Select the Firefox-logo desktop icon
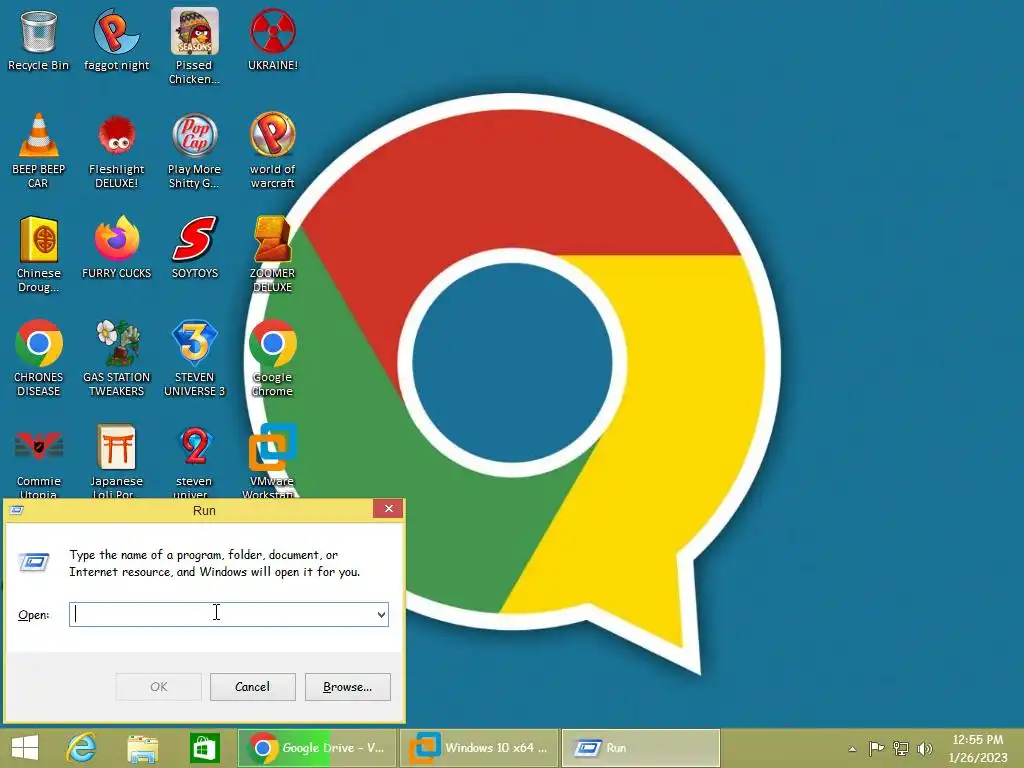 click(x=116, y=248)
